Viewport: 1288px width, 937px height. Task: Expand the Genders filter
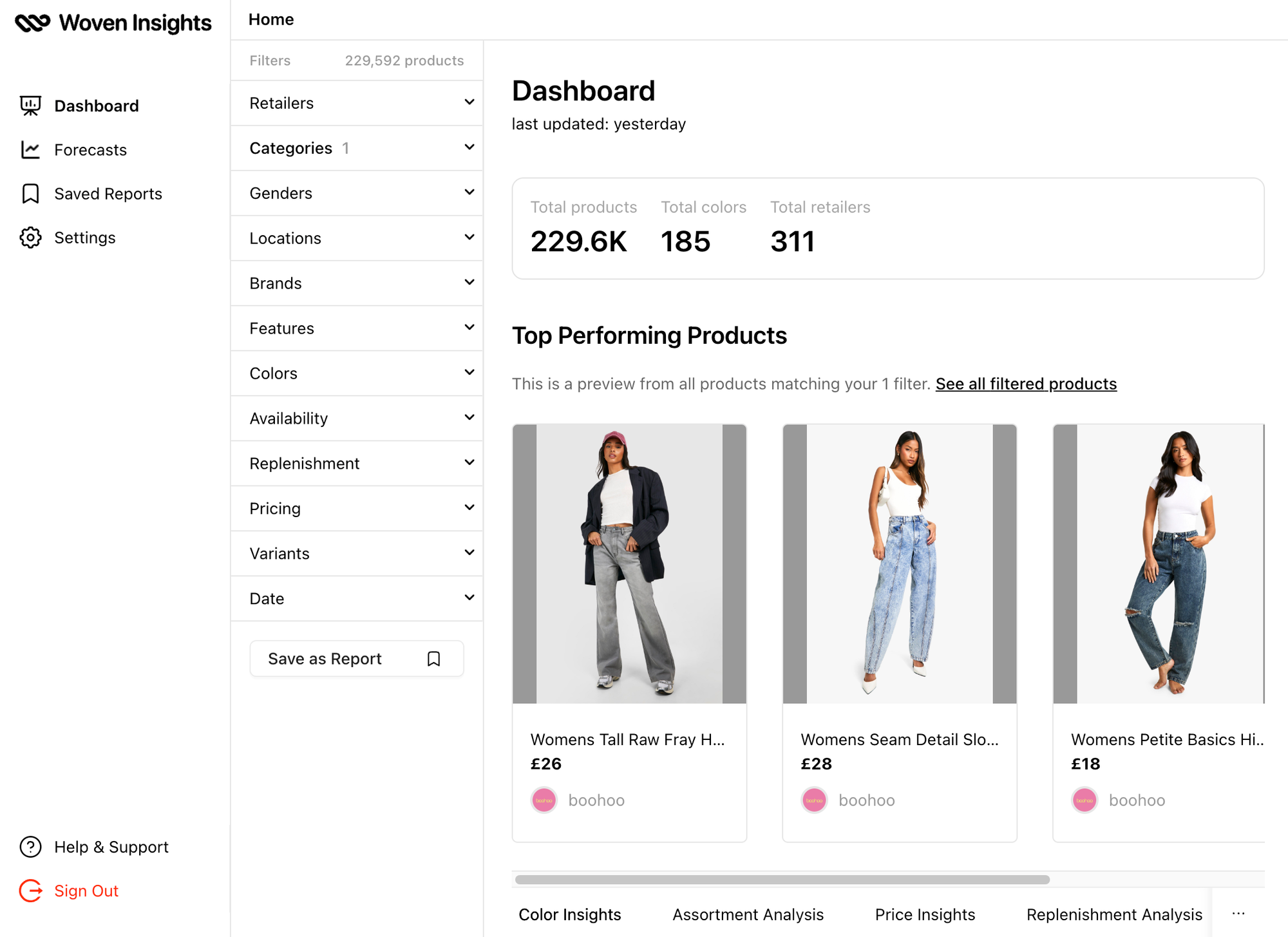tap(357, 193)
